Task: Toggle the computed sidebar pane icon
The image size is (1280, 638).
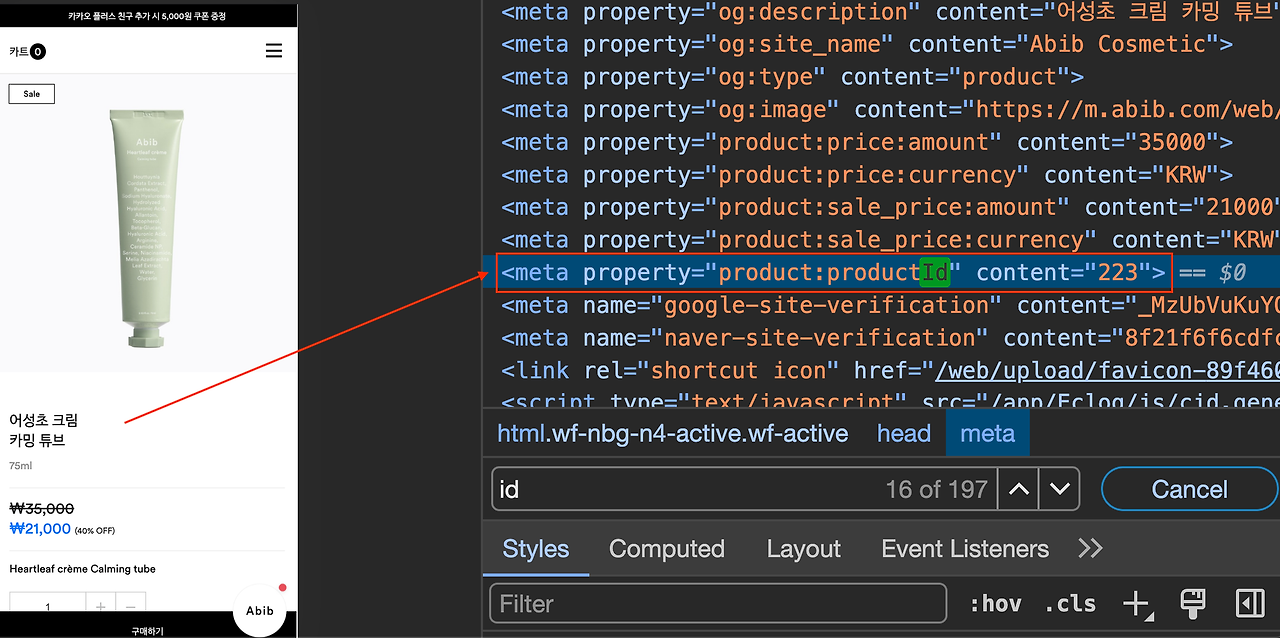Action: click(x=1250, y=603)
